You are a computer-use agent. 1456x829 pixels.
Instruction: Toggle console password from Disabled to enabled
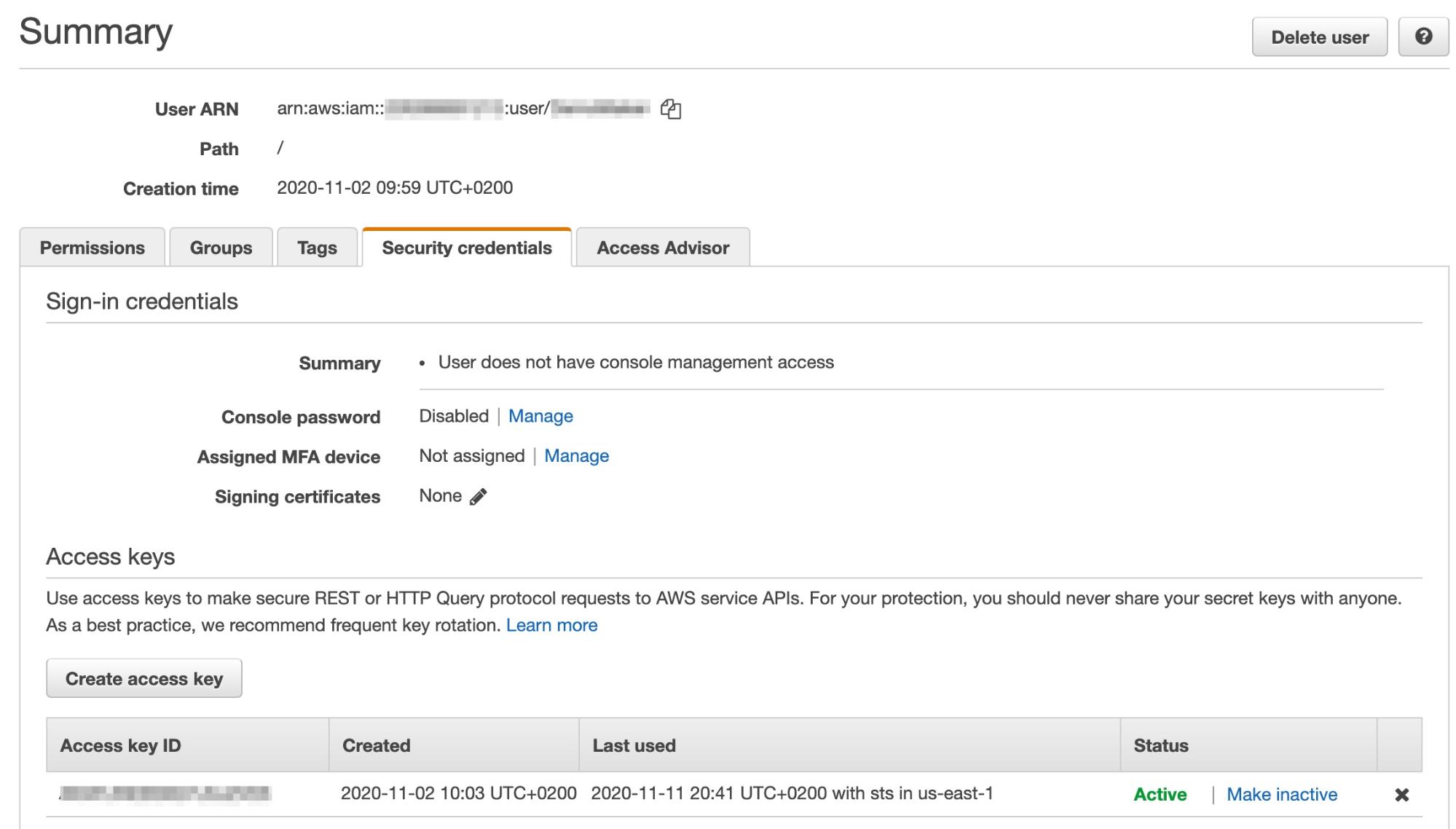pyautogui.click(x=541, y=415)
